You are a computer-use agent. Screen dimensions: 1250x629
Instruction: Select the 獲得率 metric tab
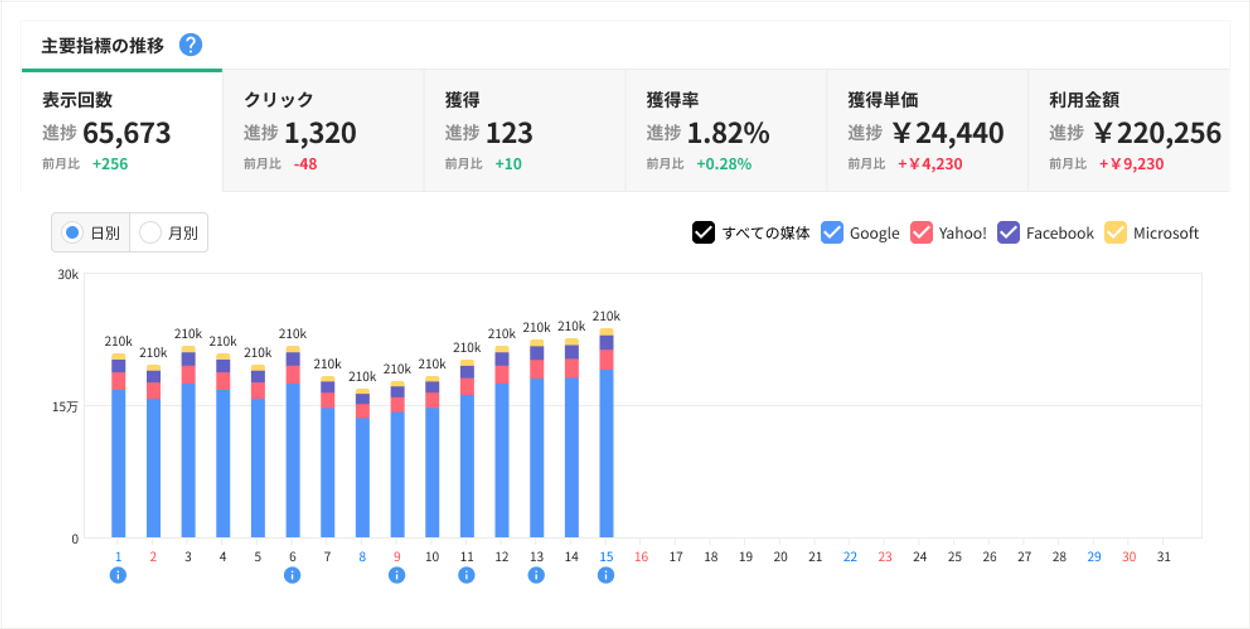(725, 131)
